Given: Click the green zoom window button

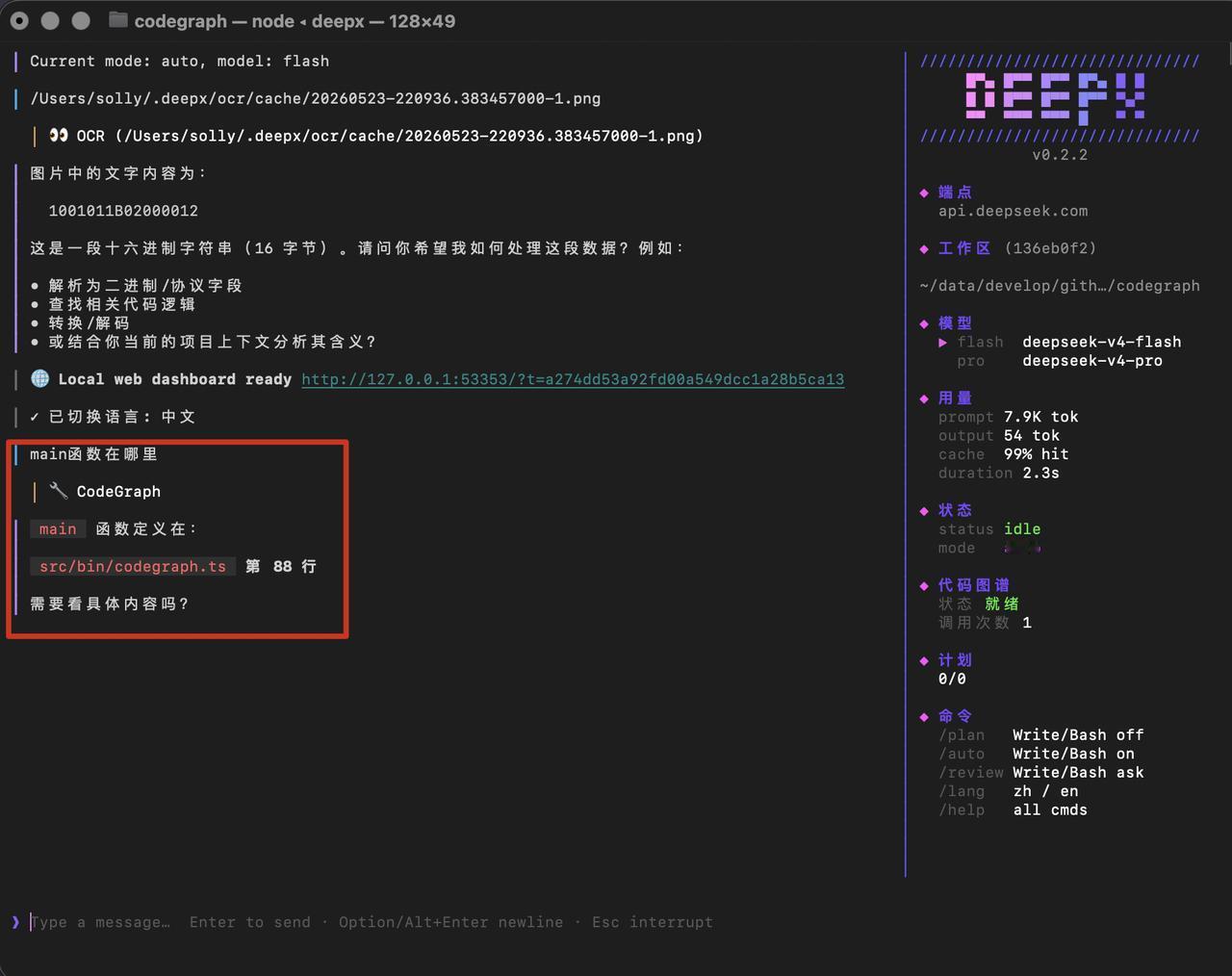Looking at the screenshot, I should point(81,20).
